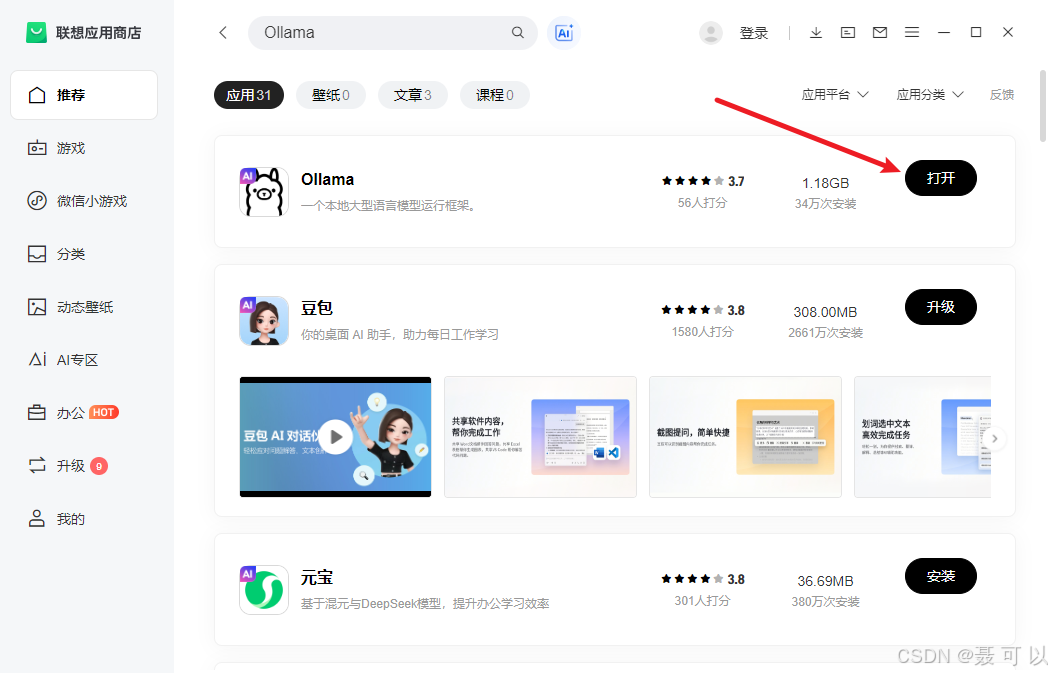Open the hamburger menu icon
This screenshot has height=673, width=1052.
[912, 32]
